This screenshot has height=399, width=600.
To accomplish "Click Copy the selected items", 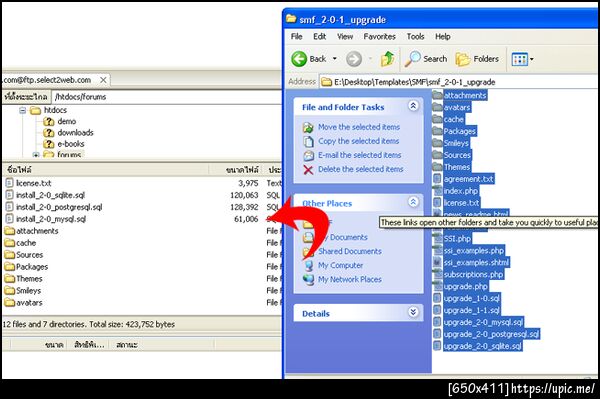I will click(359, 141).
